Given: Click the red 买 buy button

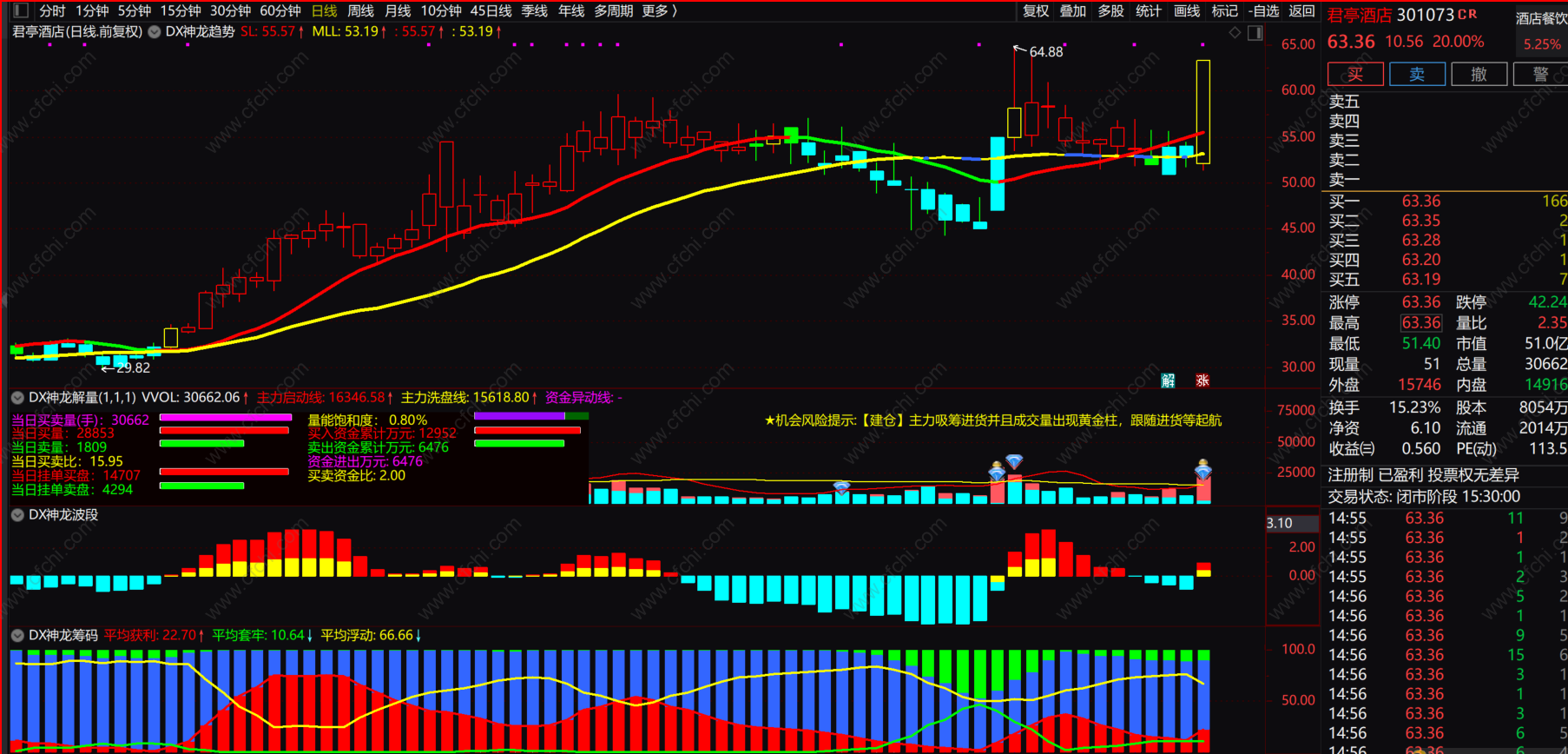Looking at the screenshot, I should click(1355, 75).
